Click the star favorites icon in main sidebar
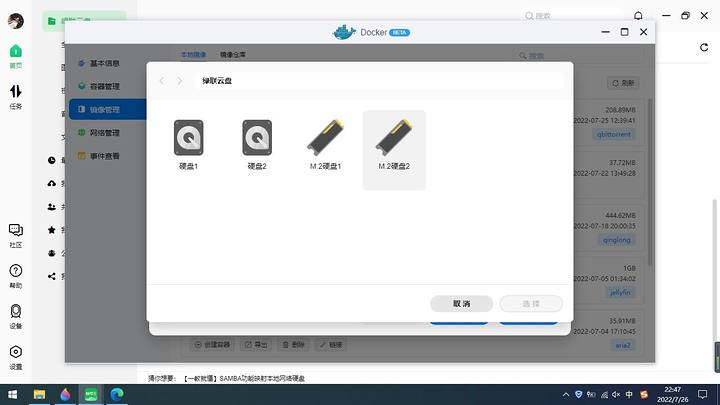Image resolution: width=720 pixels, height=405 pixels. point(52,230)
